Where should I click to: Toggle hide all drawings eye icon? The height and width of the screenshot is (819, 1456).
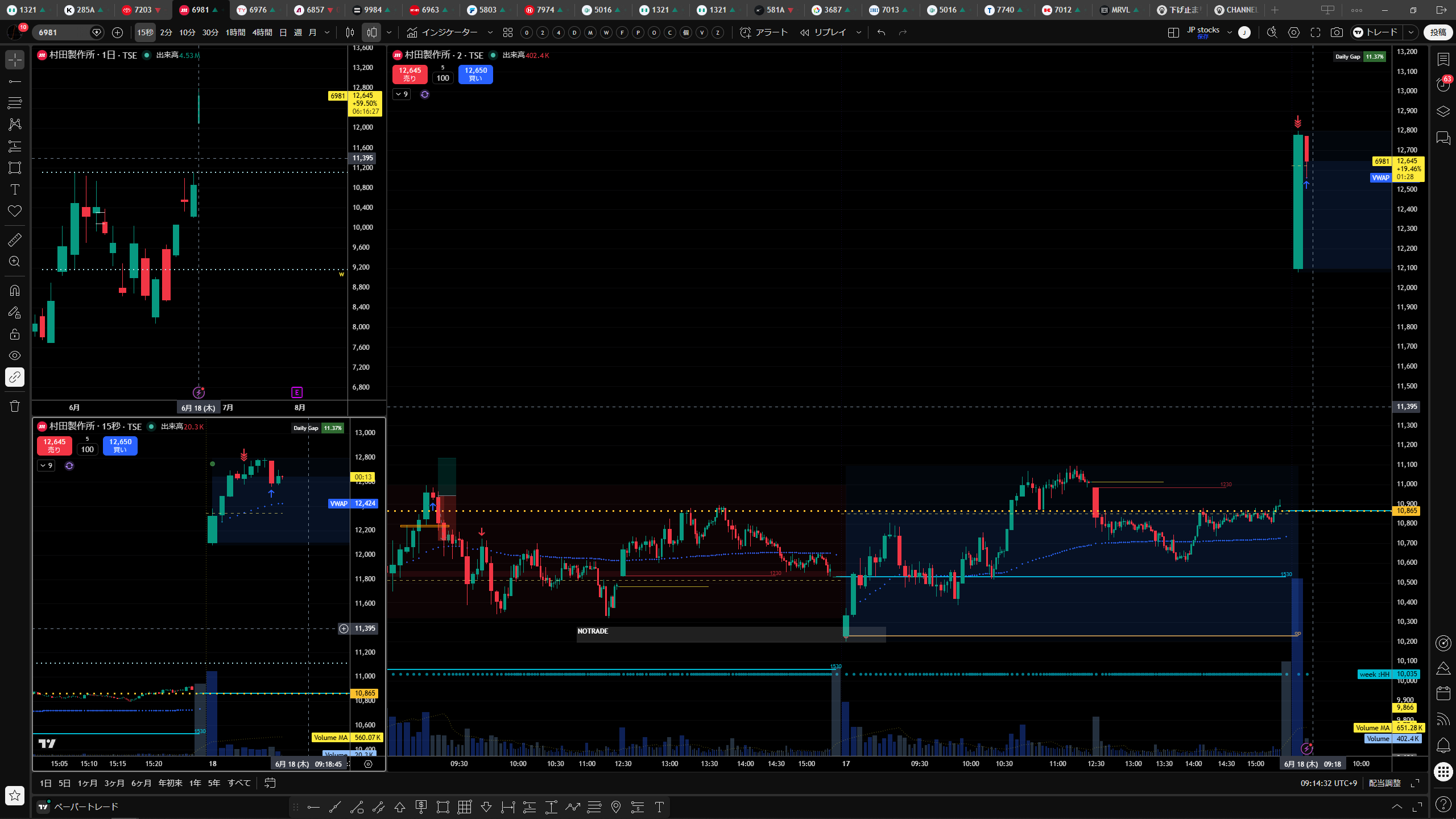coord(15,355)
